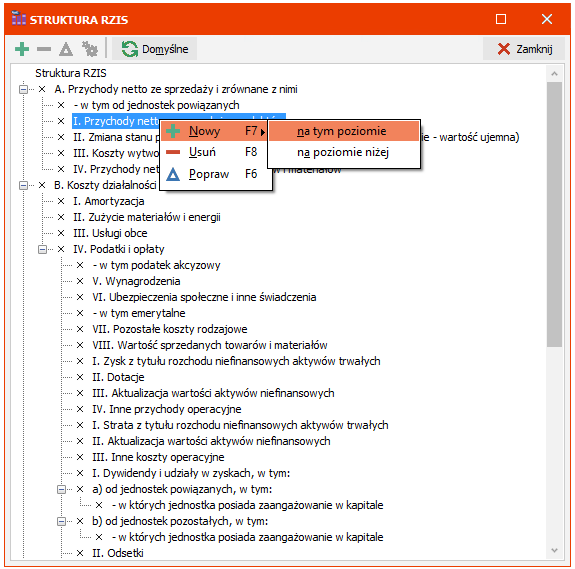Image resolution: width=575 pixels, height=569 pixels.
Task: Click the gears settings icon in toolbar
Action: click(x=89, y=49)
